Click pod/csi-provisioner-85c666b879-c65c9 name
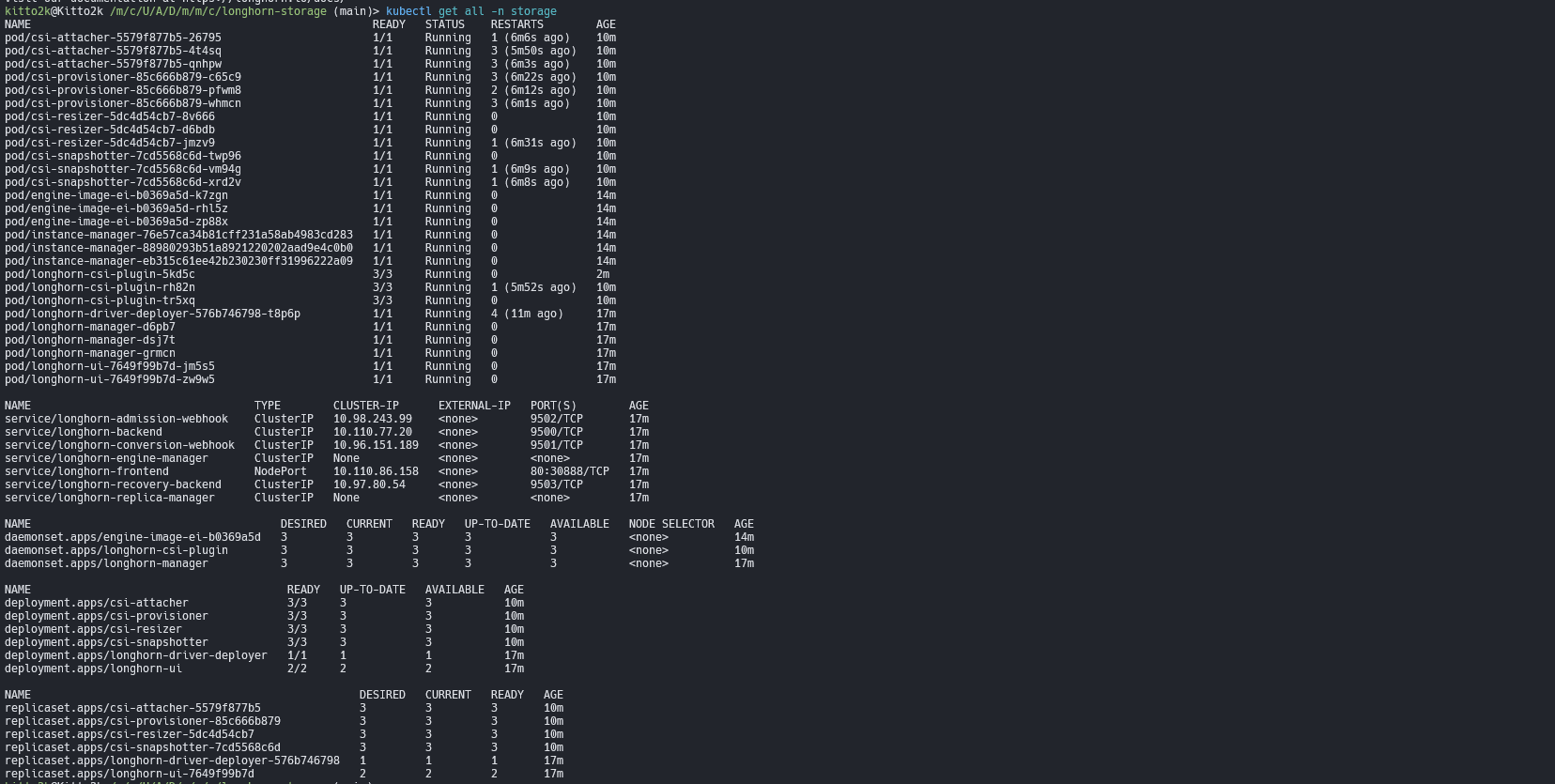This screenshot has width=1555, height=784. click(123, 77)
